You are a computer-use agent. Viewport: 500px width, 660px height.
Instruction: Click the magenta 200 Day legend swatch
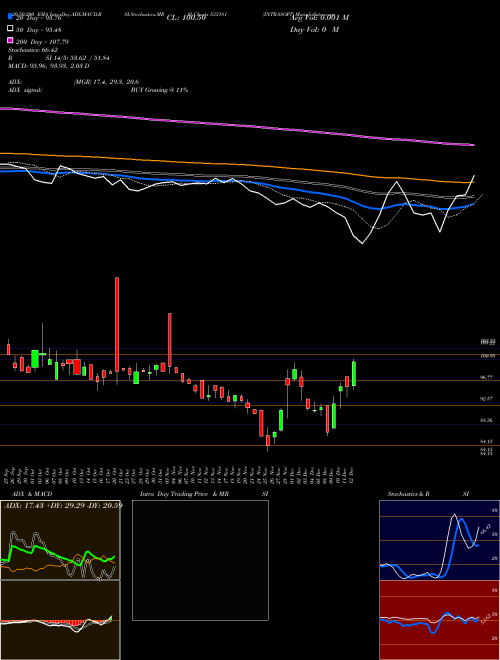(x=10, y=41)
